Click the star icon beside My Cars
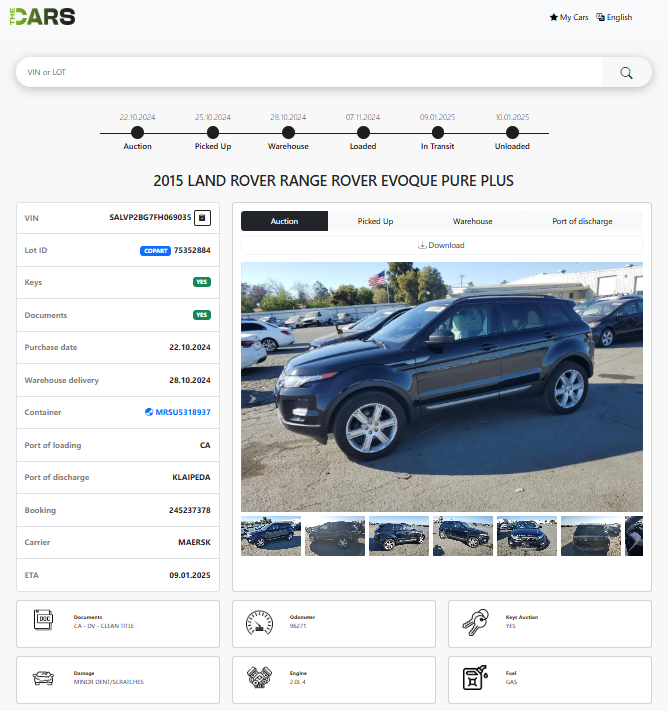 [553, 17]
